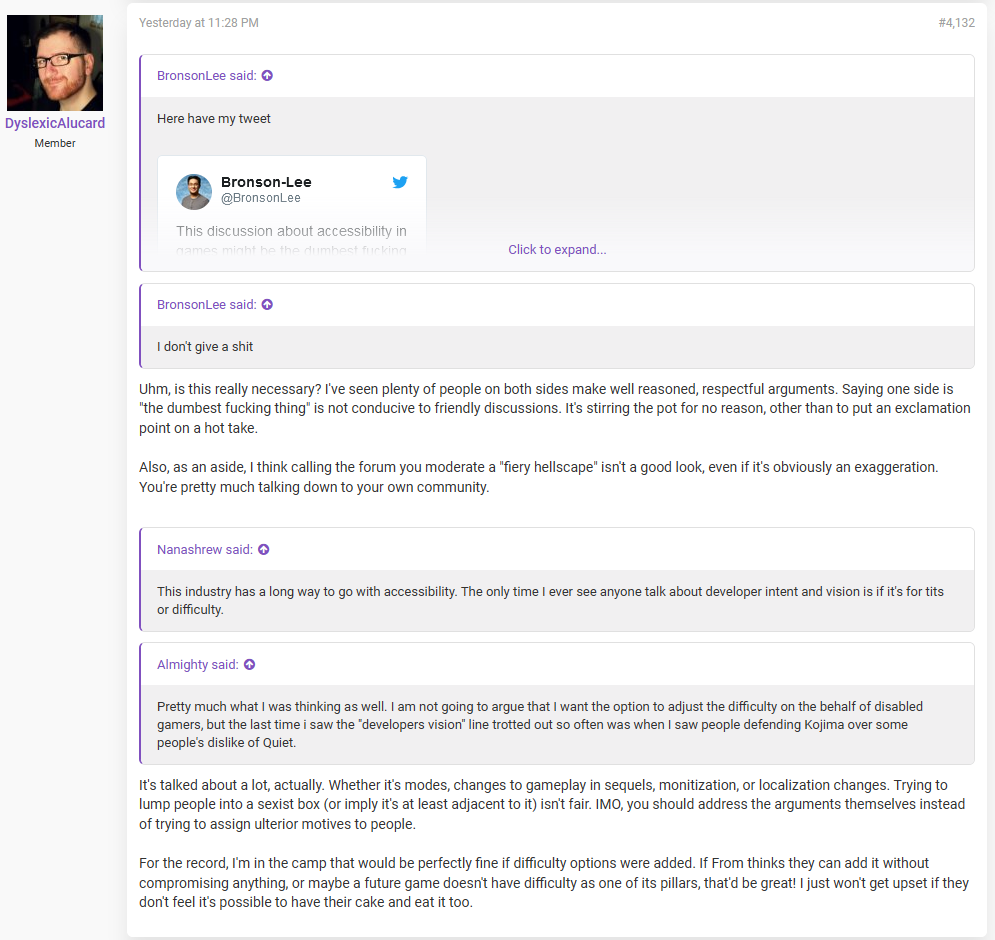
Task: Click the Twitter bird icon in the embedded tweet
Action: click(x=400, y=182)
